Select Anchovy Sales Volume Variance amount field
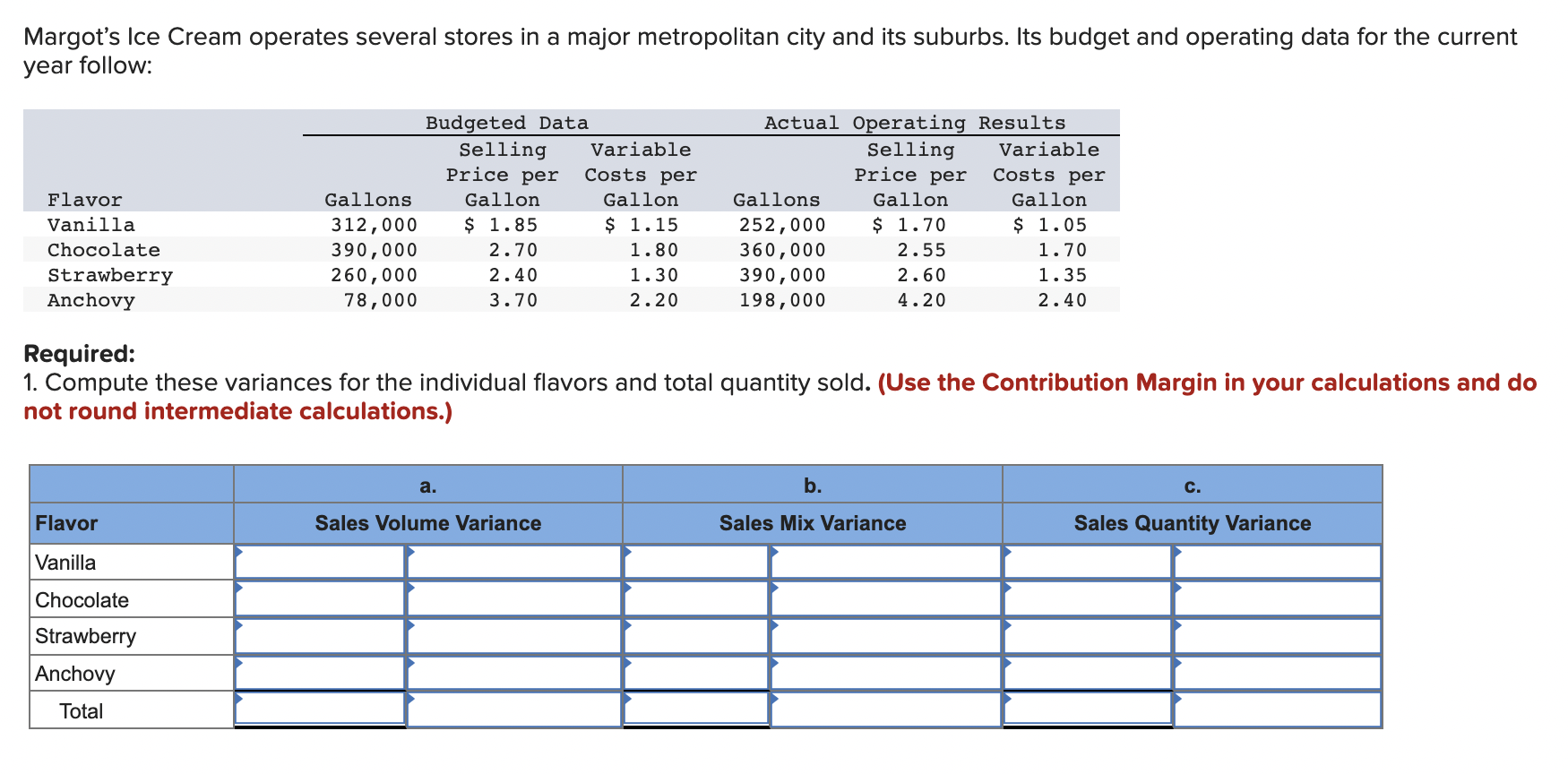The height and width of the screenshot is (774, 1568). point(320,673)
